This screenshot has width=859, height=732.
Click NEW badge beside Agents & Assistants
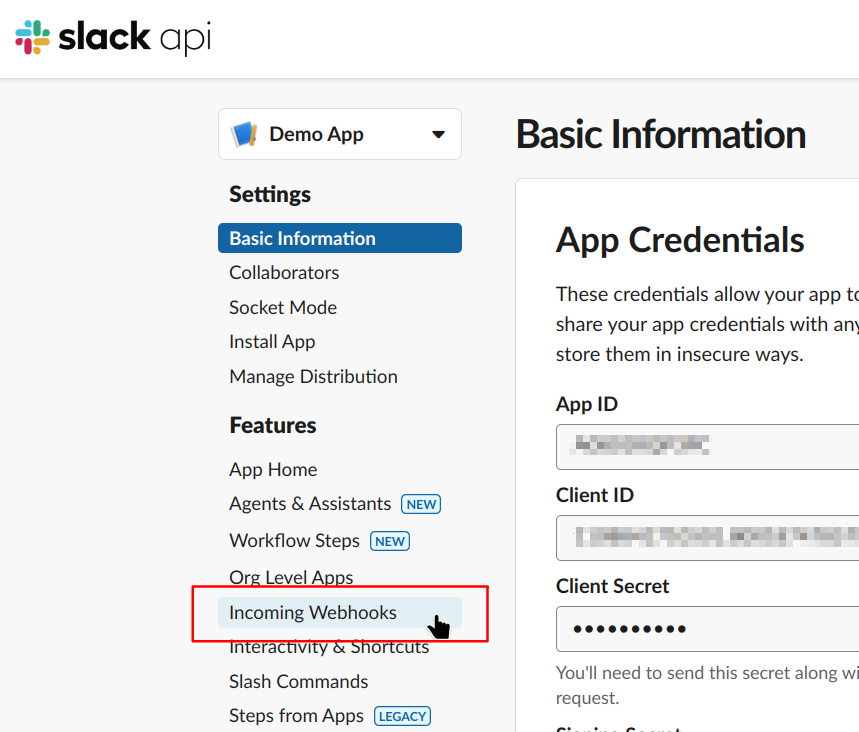pos(421,505)
